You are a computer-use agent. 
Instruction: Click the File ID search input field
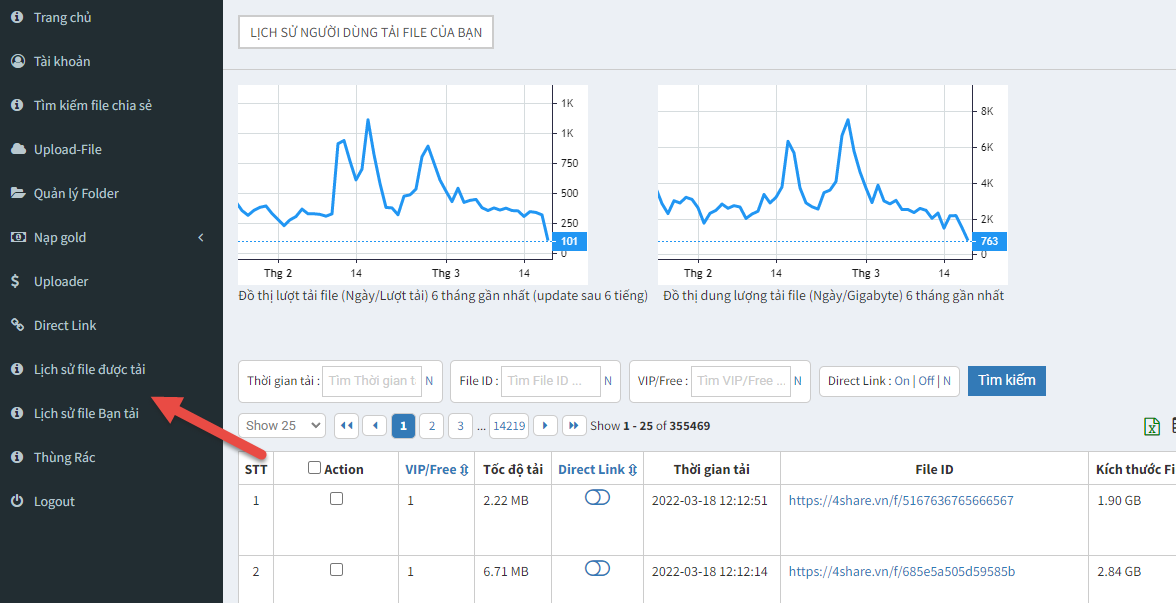[550, 381]
